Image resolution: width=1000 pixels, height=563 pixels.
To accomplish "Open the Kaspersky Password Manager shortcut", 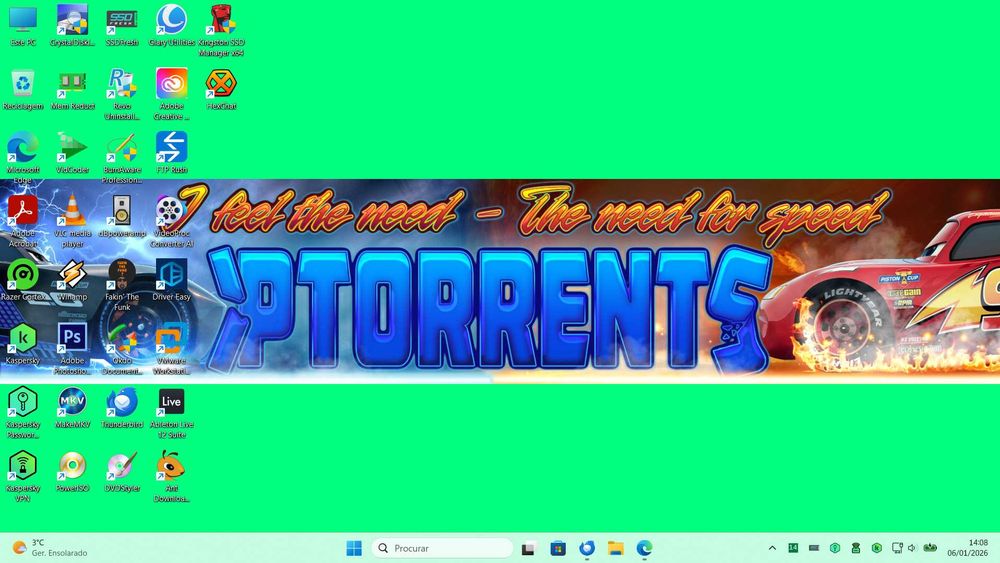I will 23,413.
